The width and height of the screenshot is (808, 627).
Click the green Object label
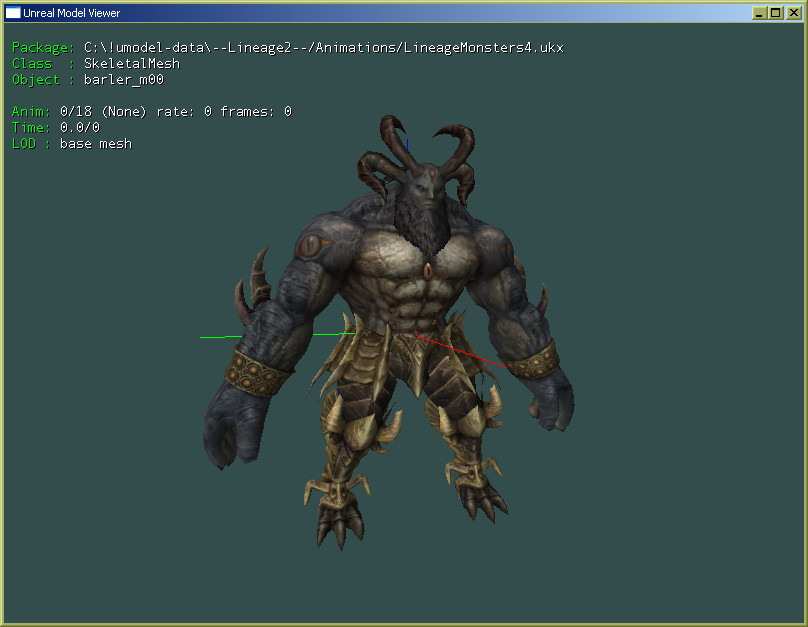tap(36, 80)
